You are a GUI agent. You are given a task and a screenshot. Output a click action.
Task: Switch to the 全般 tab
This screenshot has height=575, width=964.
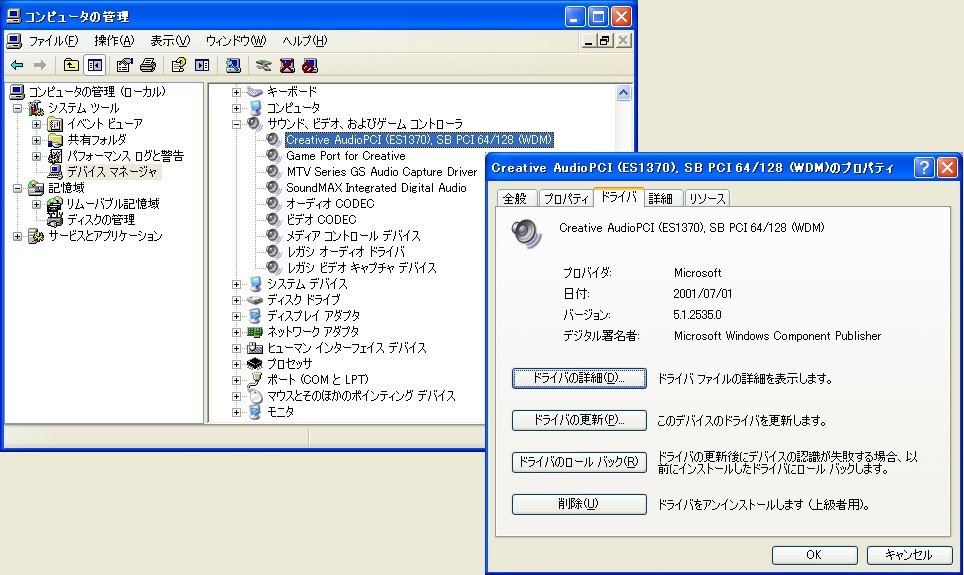(515, 198)
